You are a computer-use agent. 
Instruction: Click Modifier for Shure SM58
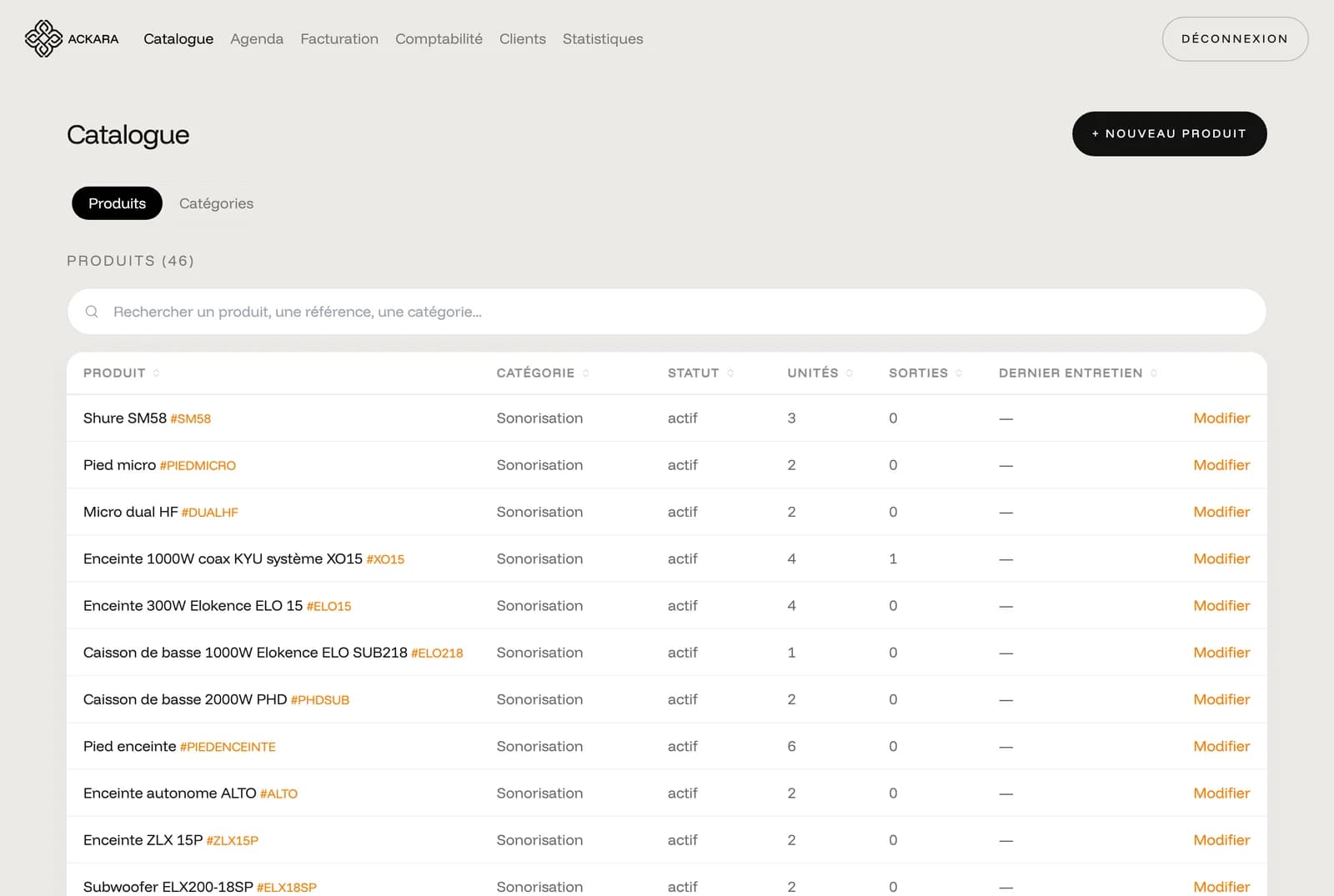(x=1221, y=418)
